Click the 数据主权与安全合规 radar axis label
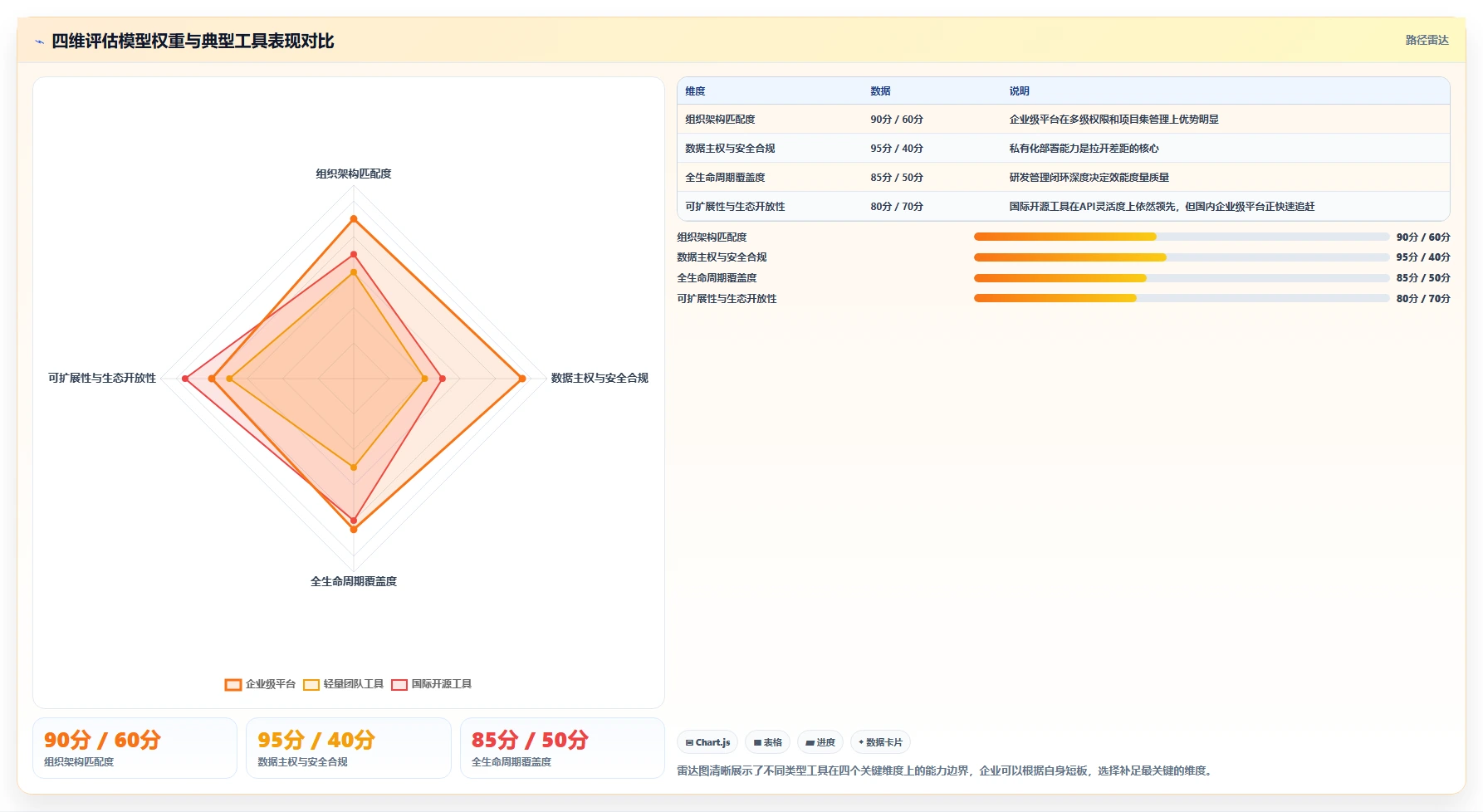 pos(600,378)
